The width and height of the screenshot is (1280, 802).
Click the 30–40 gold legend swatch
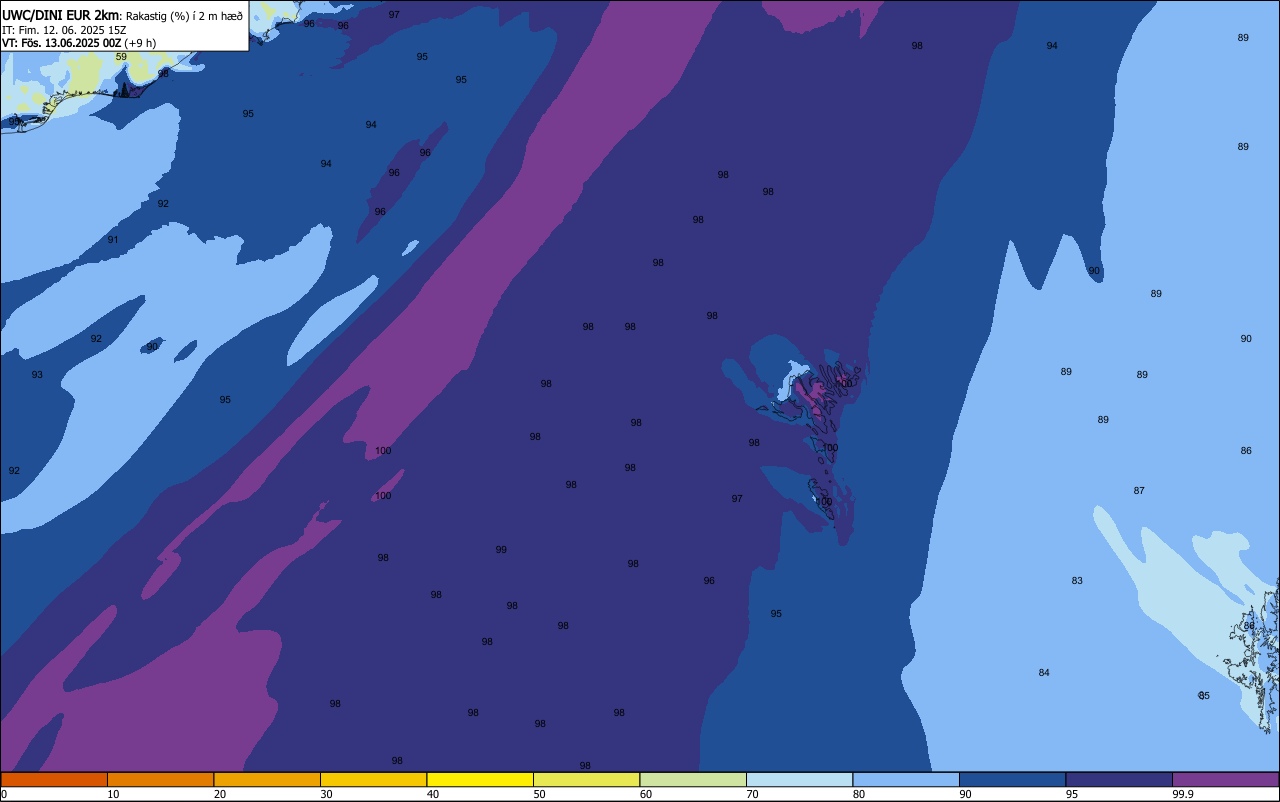(x=373, y=779)
